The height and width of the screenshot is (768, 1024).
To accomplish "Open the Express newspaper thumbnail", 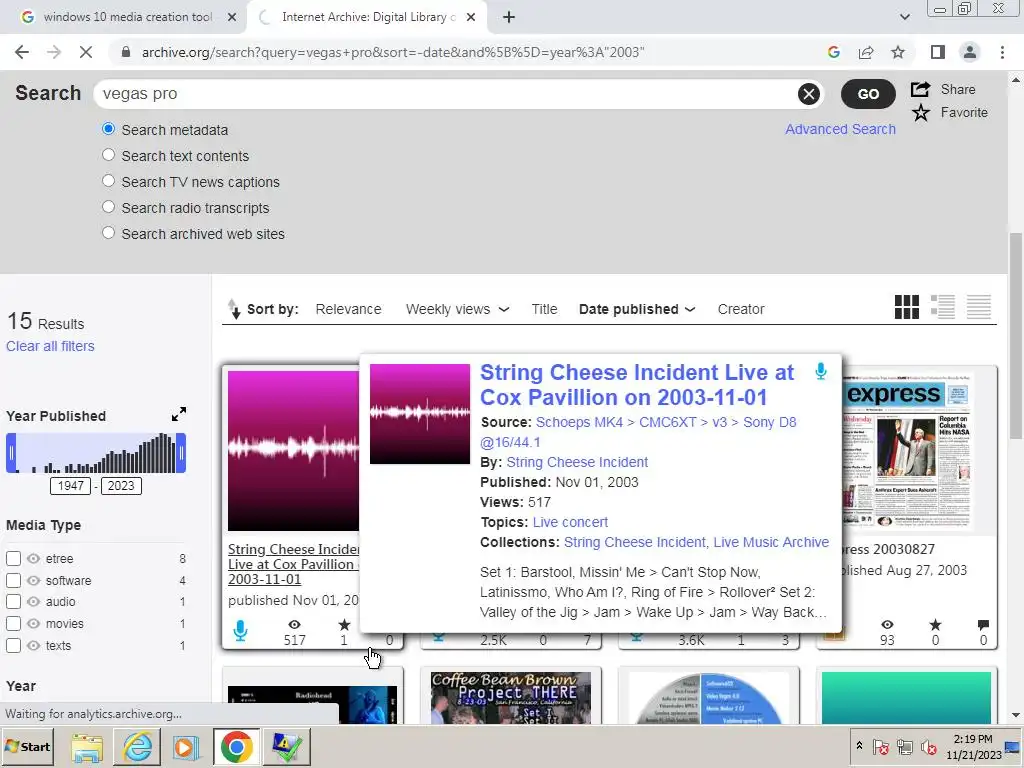I will 906,451.
